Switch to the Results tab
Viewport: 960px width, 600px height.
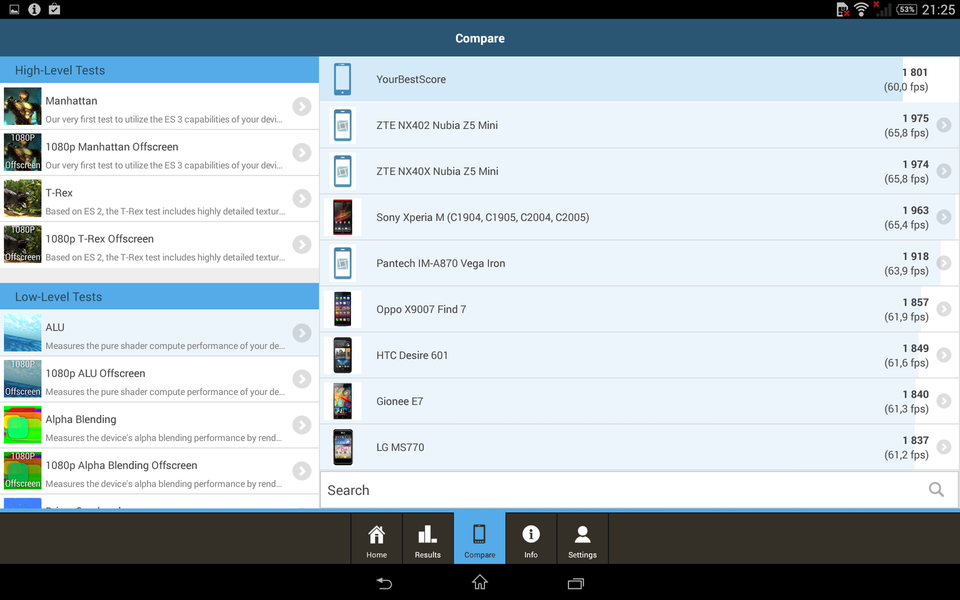pyautogui.click(x=428, y=535)
